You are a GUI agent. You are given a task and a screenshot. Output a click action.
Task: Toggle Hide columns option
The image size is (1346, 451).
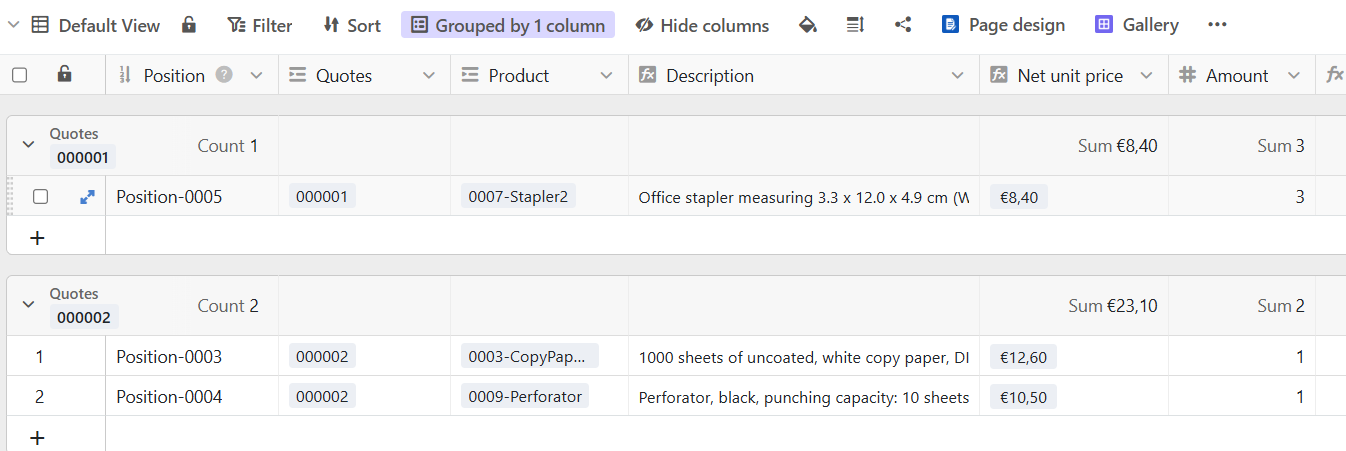click(x=702, y=25)
